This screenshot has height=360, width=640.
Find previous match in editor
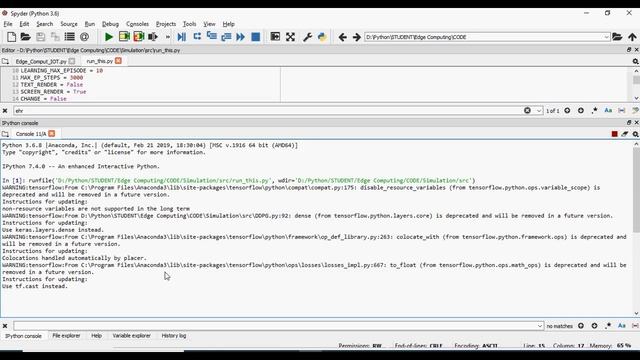(567, 111)
